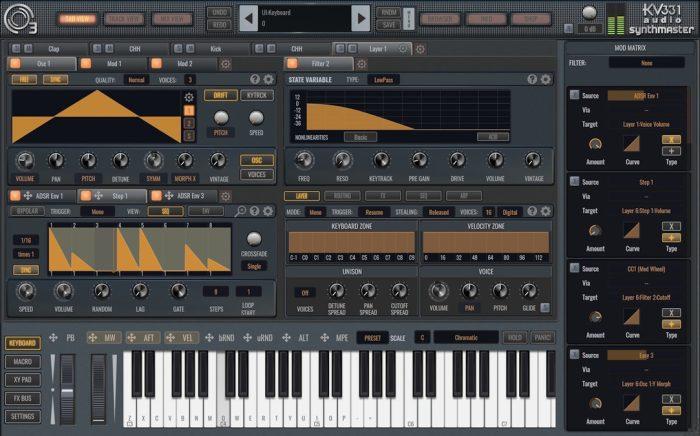Open help icon in State Variable filter panel
Viewport: 700px width, 436px height.
tap(532, 79)
